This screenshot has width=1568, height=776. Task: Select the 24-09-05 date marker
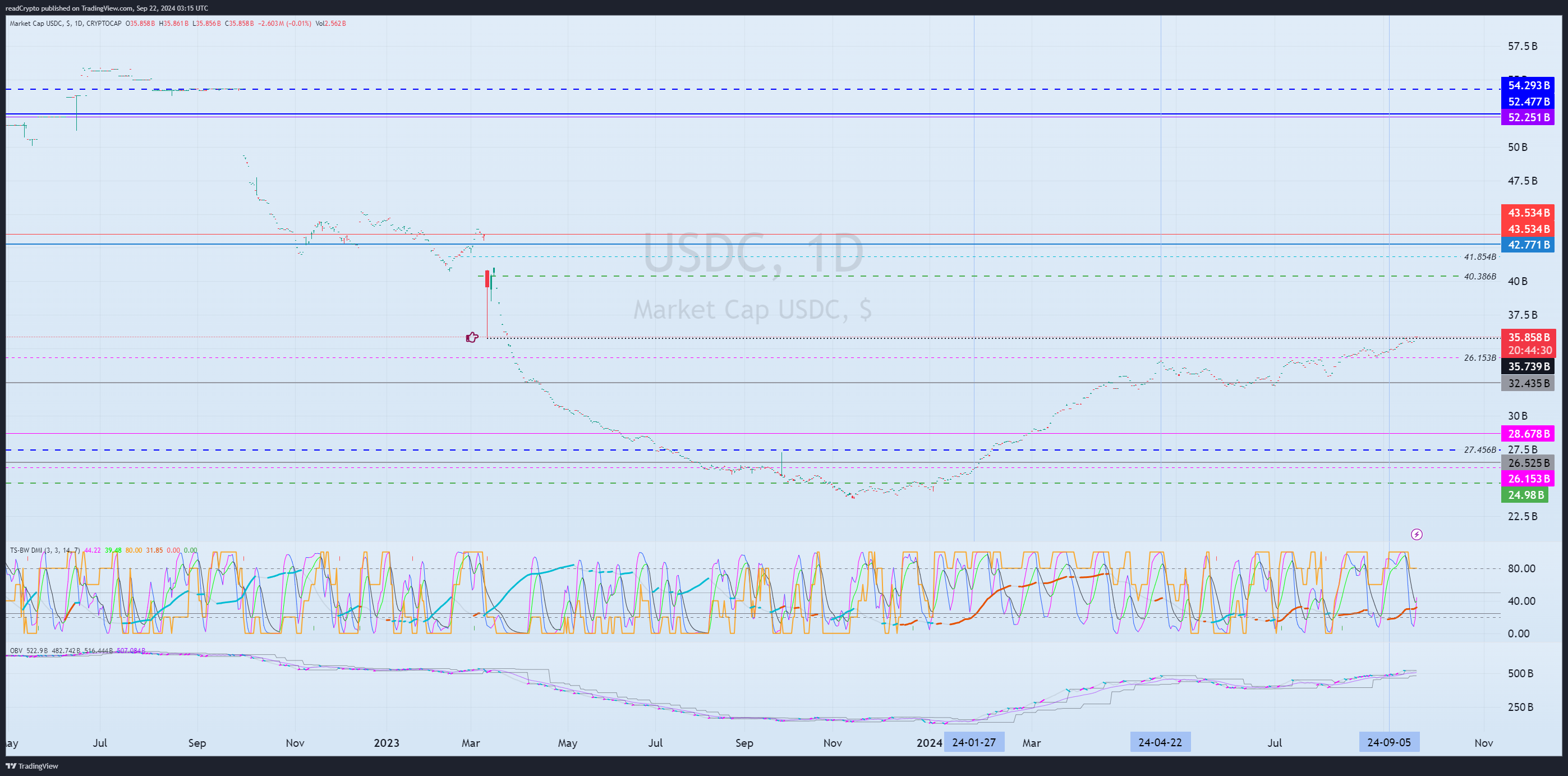[x=1389, y=742]
